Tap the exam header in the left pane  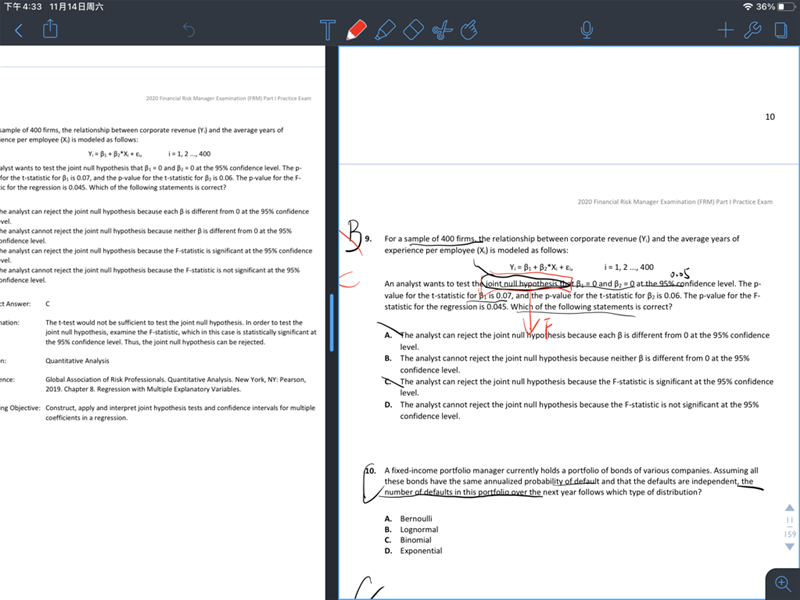(229, 98)
